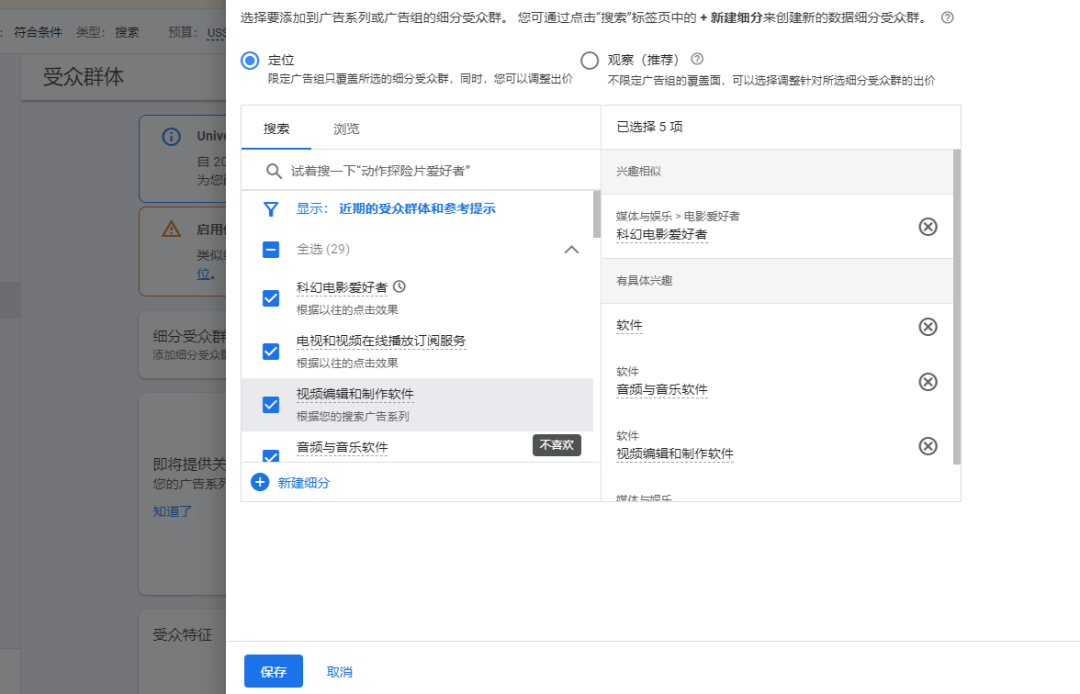Select the 观察（推荐） radio option

[x=590, y=61]
